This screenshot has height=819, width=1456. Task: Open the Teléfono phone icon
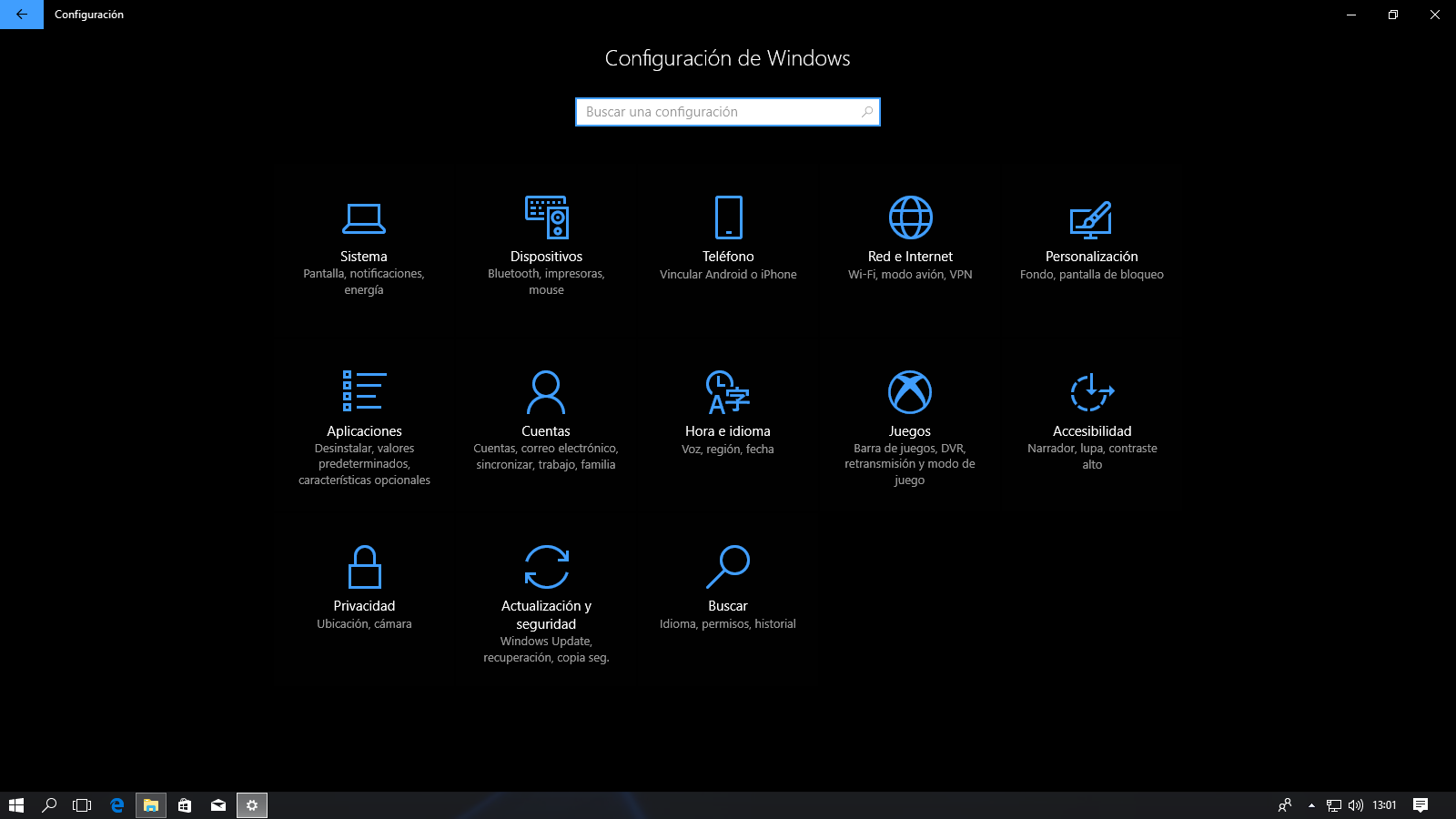pos(728,217)
